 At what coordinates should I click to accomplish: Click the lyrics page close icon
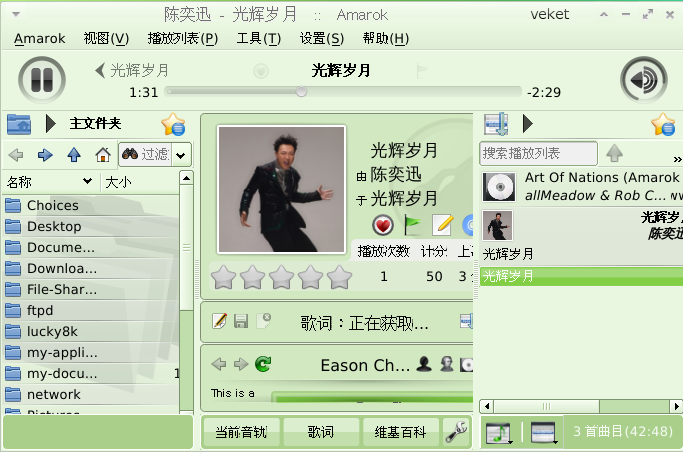point(264,320)
